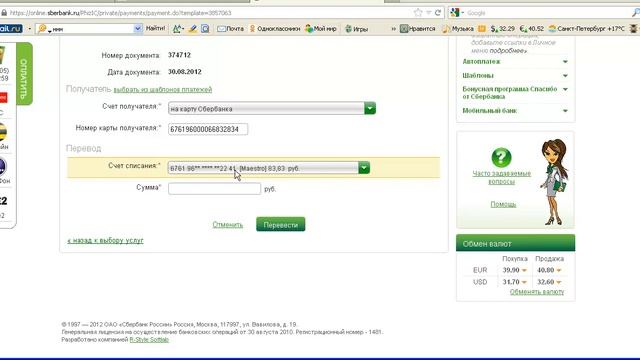Click the orange icon after Музыка

482,29
